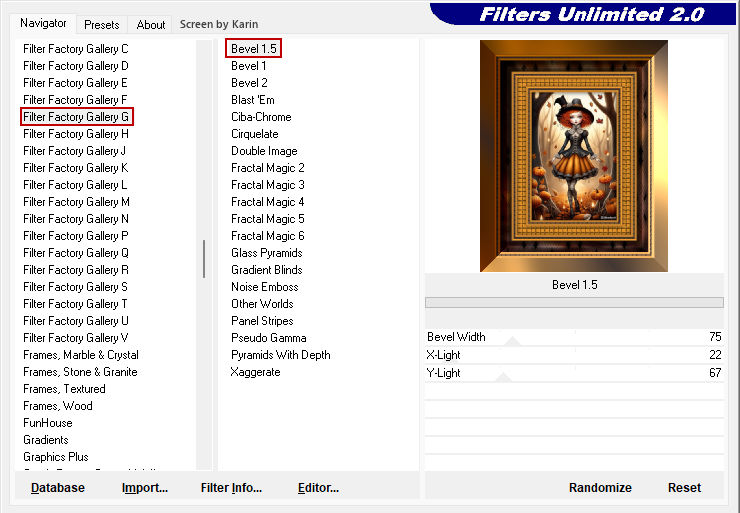
Task: Click the Import... button
Action: tap(145, 488)
